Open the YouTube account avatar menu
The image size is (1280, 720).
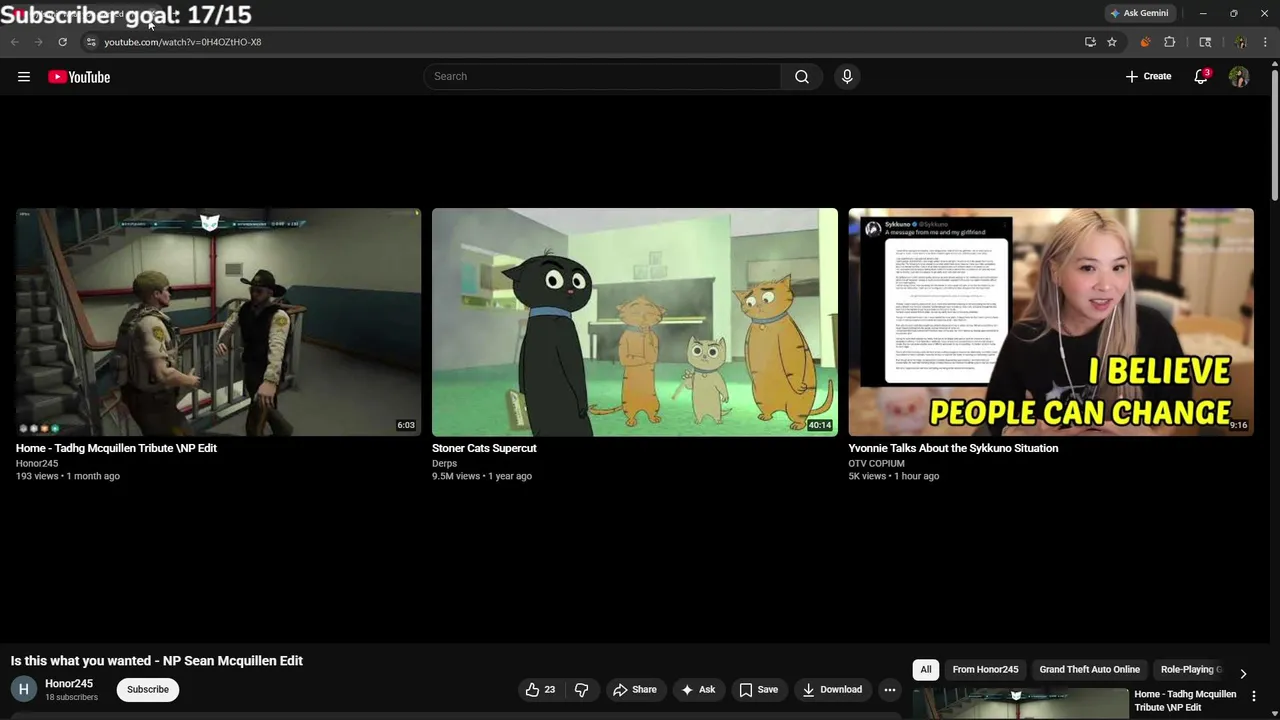(x=1239, y=77)
